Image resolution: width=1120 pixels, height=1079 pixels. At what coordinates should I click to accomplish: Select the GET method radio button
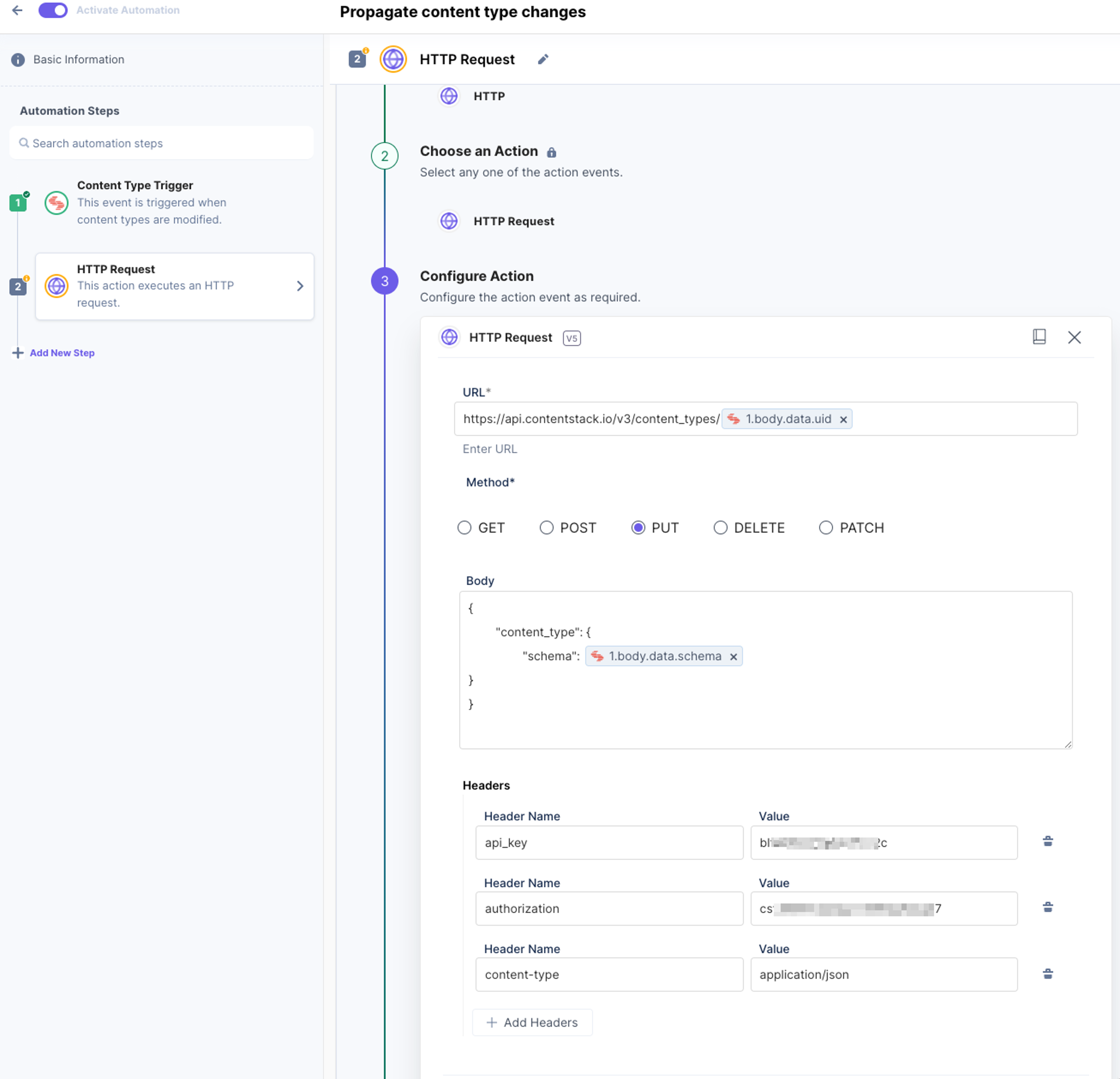[464, 527]
